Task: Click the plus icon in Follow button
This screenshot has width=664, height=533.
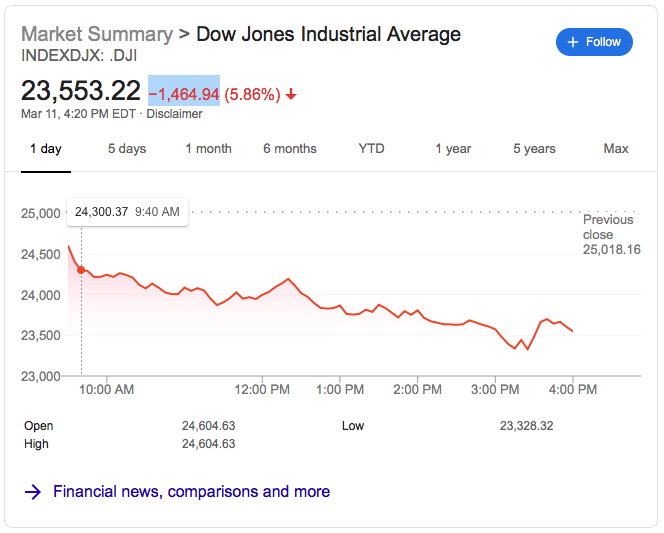Action: [x=573, y=42]
